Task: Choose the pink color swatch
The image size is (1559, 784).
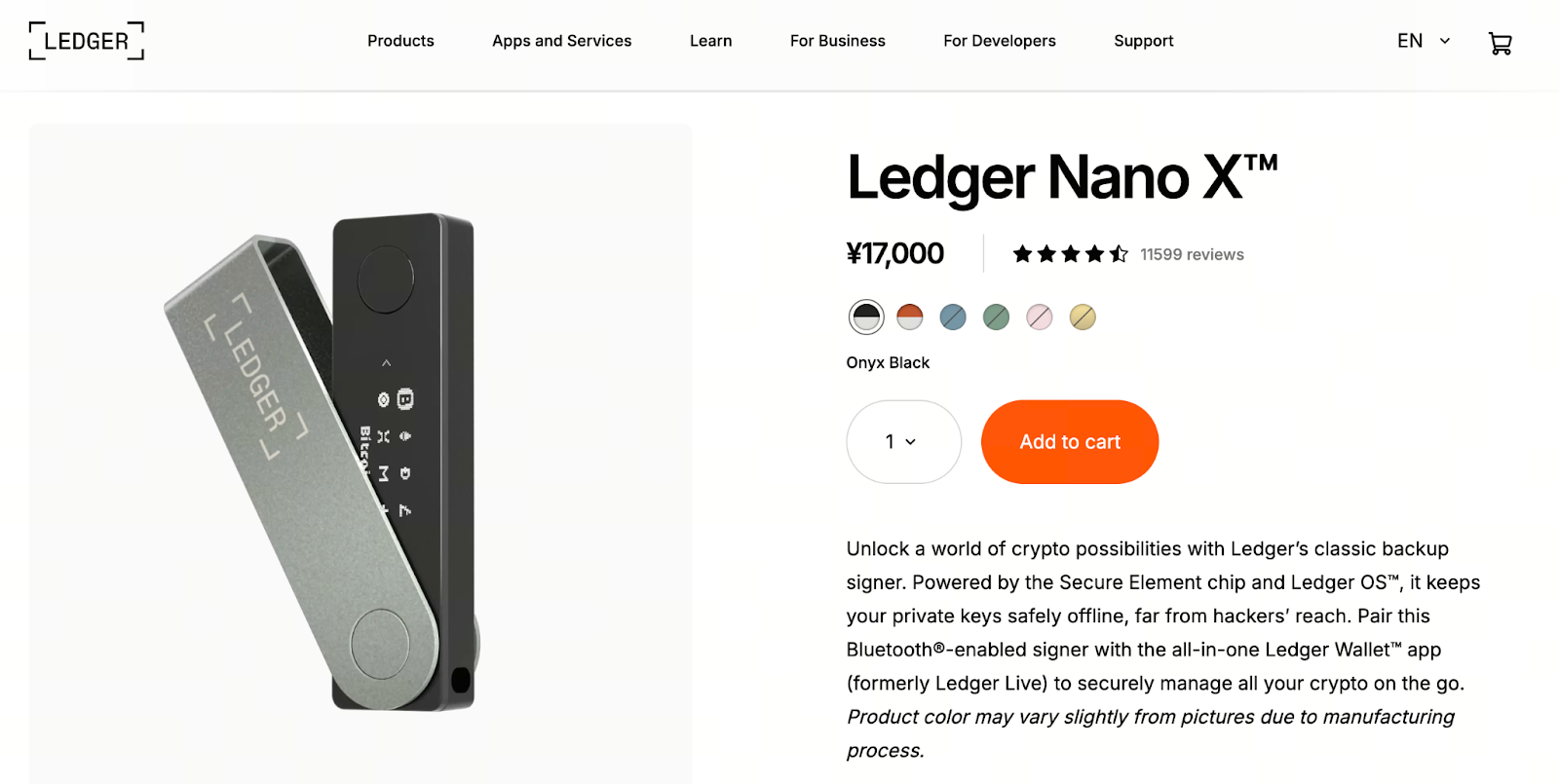Action: tap(1040, 317)
